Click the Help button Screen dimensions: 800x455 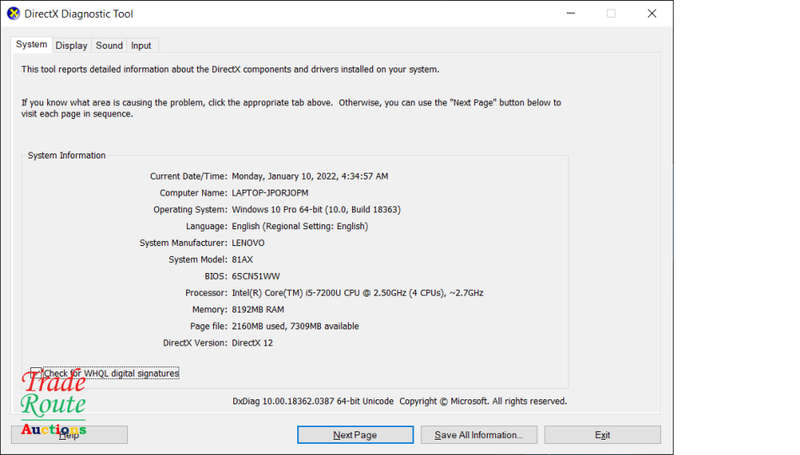[69, 435]
